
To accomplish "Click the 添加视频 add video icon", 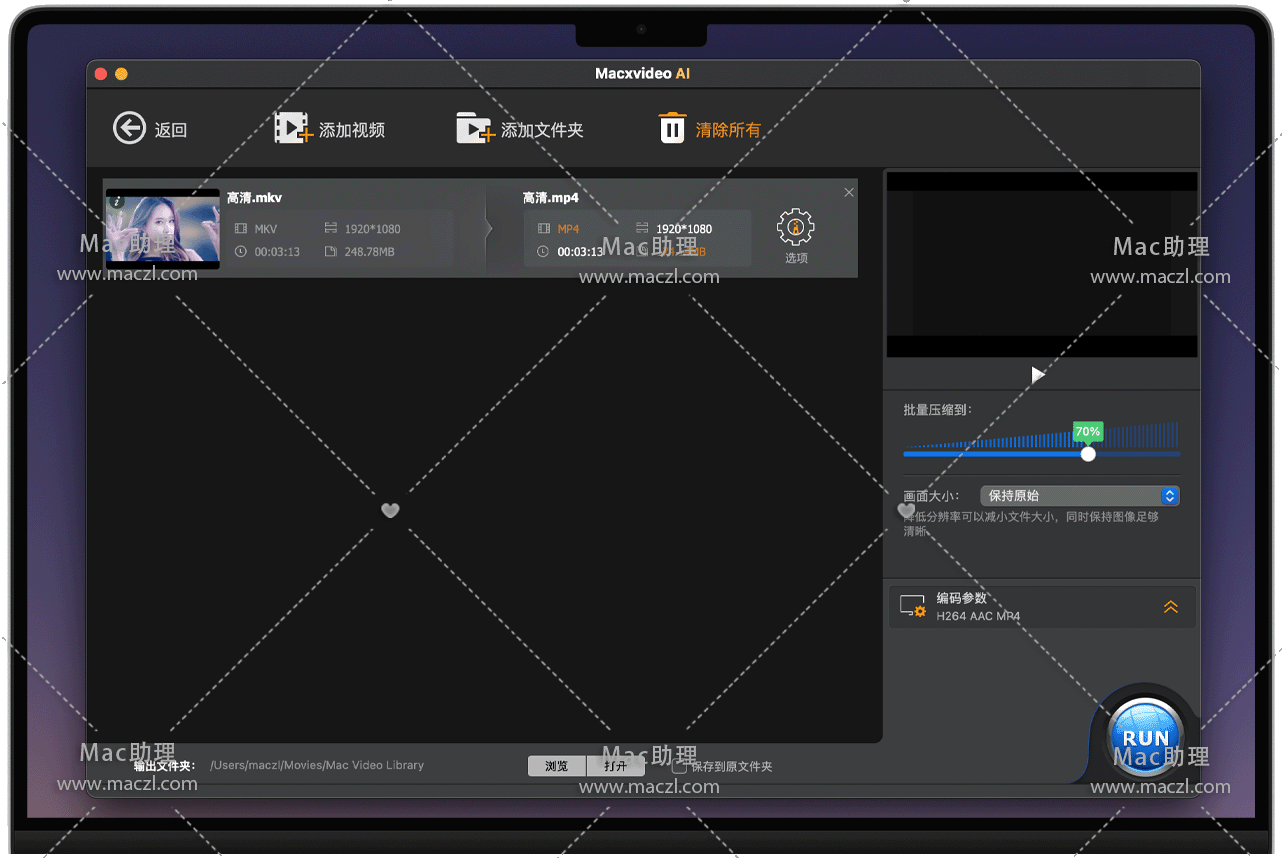I will (x=292, y=129).
